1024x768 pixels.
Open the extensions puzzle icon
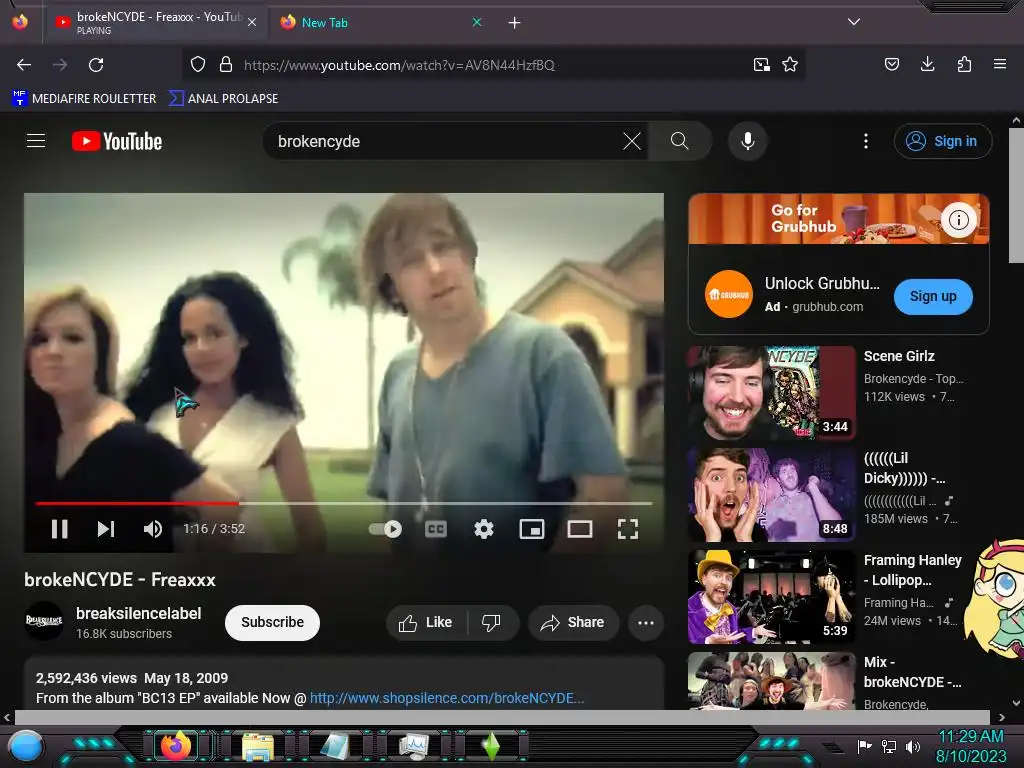click(964, 64)
